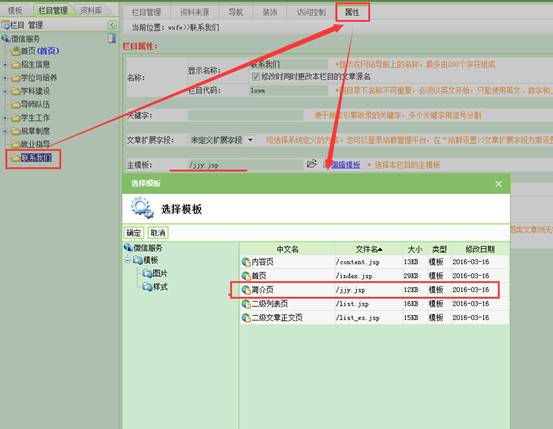Click the 导师队伍 folder icon
Image resolution: width=553 pixels, height=429 pixels.
point(16,104)
